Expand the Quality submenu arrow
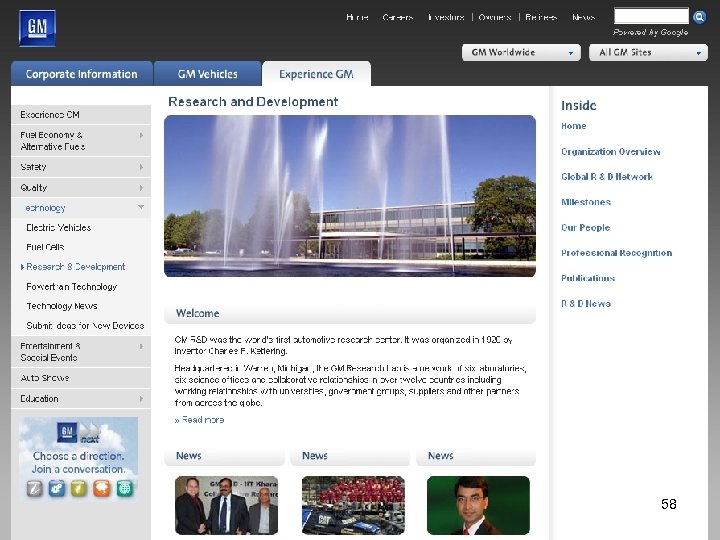Image resolution: width=720 pixels, height=540 pixels. click(141, 188)
